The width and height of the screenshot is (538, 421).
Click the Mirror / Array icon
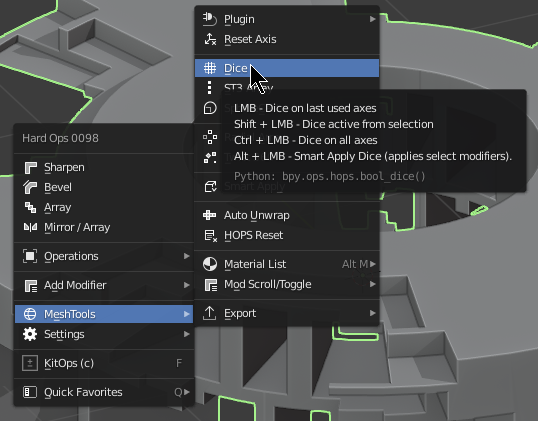click(x=30, y=227)
